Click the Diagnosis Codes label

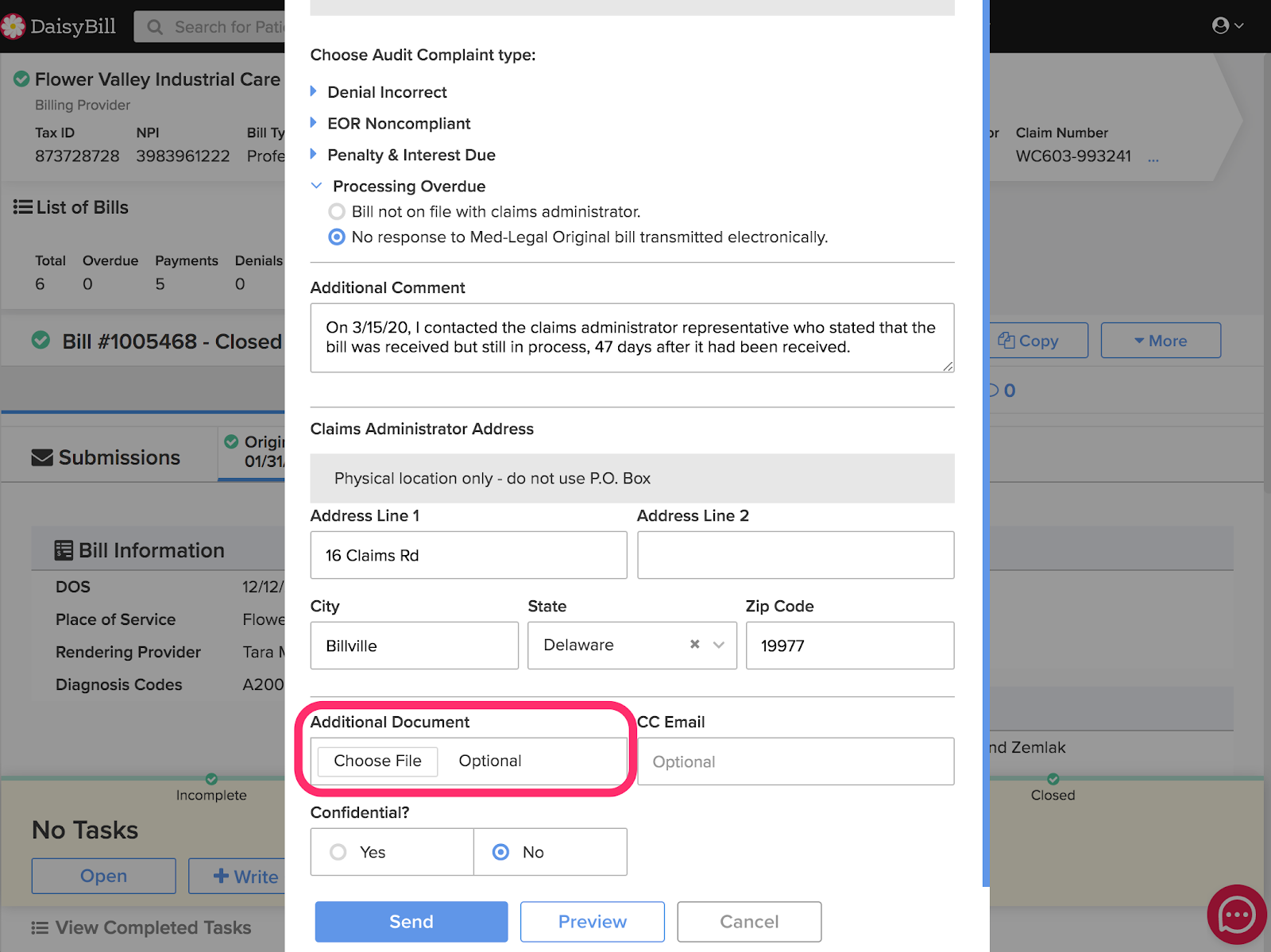click(118, 684)
